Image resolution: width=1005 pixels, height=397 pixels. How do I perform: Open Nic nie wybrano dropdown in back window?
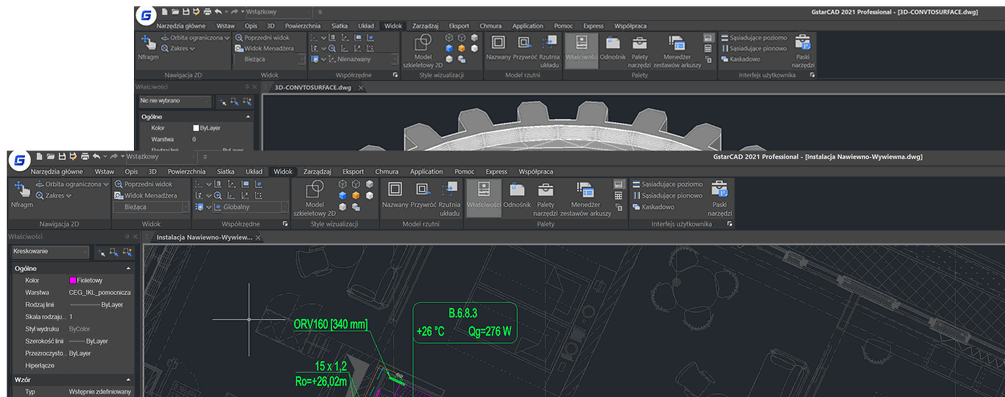(x=174, y=101)
